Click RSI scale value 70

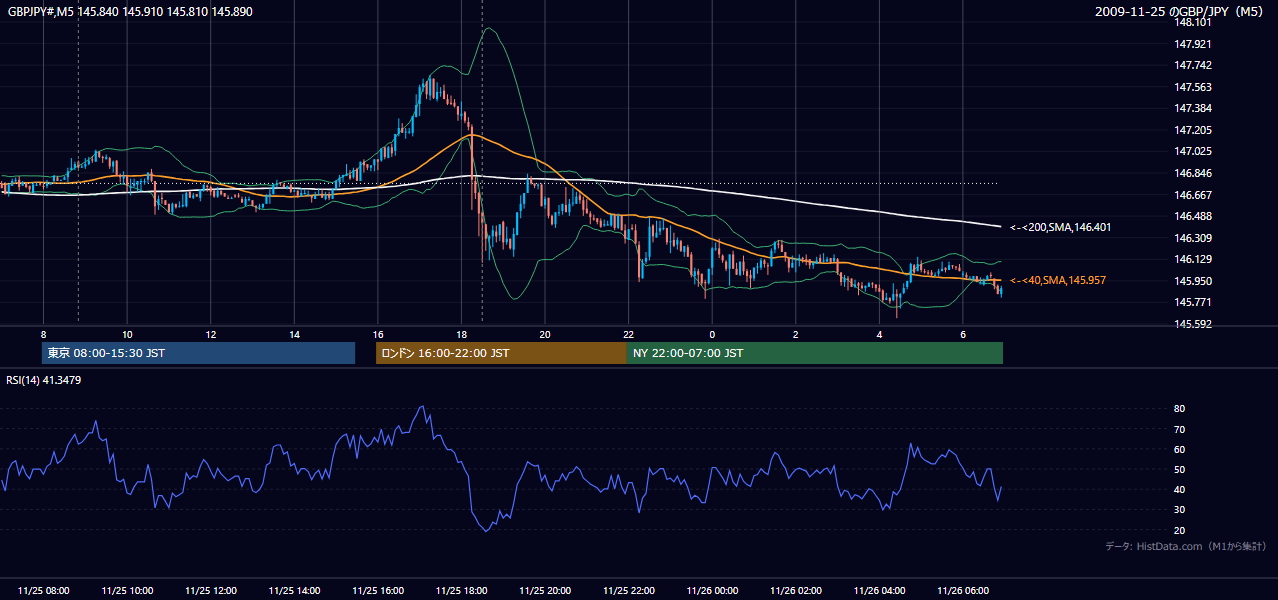coord(1179,429)
